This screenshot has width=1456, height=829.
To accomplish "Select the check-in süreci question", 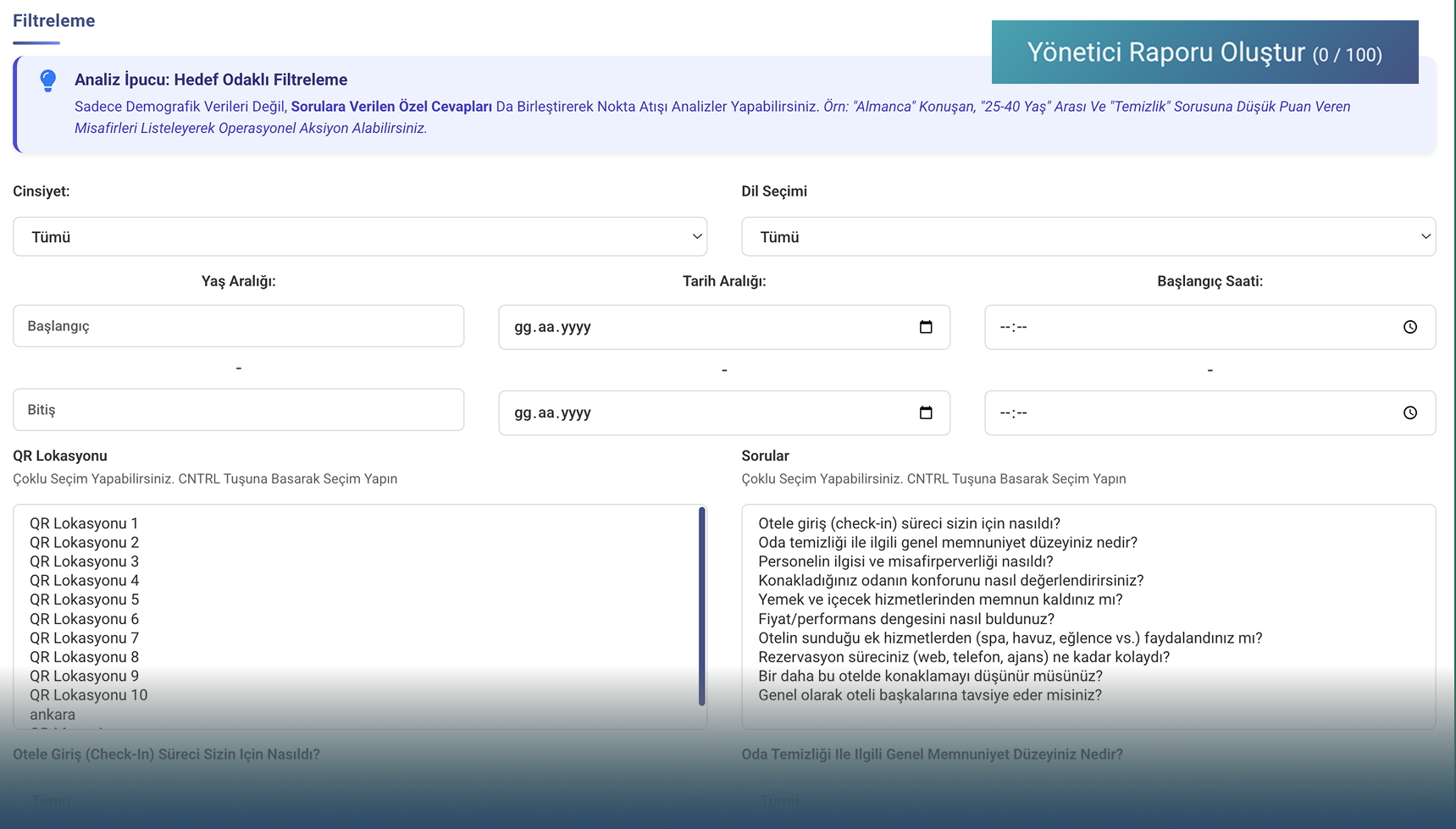I will coord(909,523).
